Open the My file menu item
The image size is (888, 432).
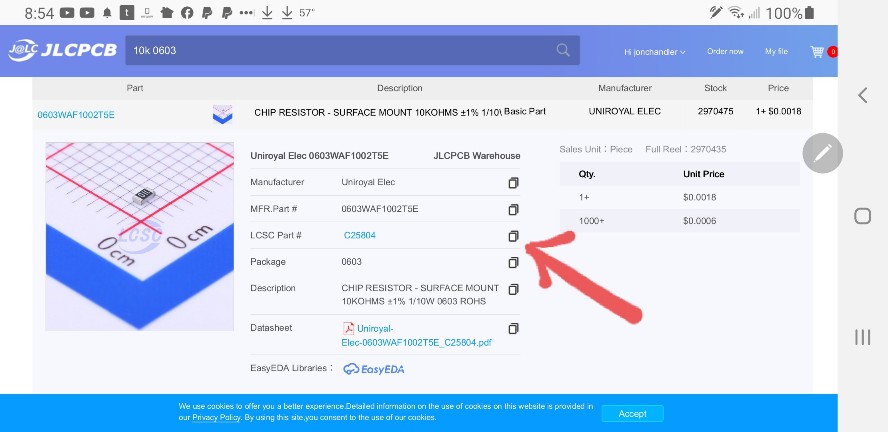coord(776,51)
